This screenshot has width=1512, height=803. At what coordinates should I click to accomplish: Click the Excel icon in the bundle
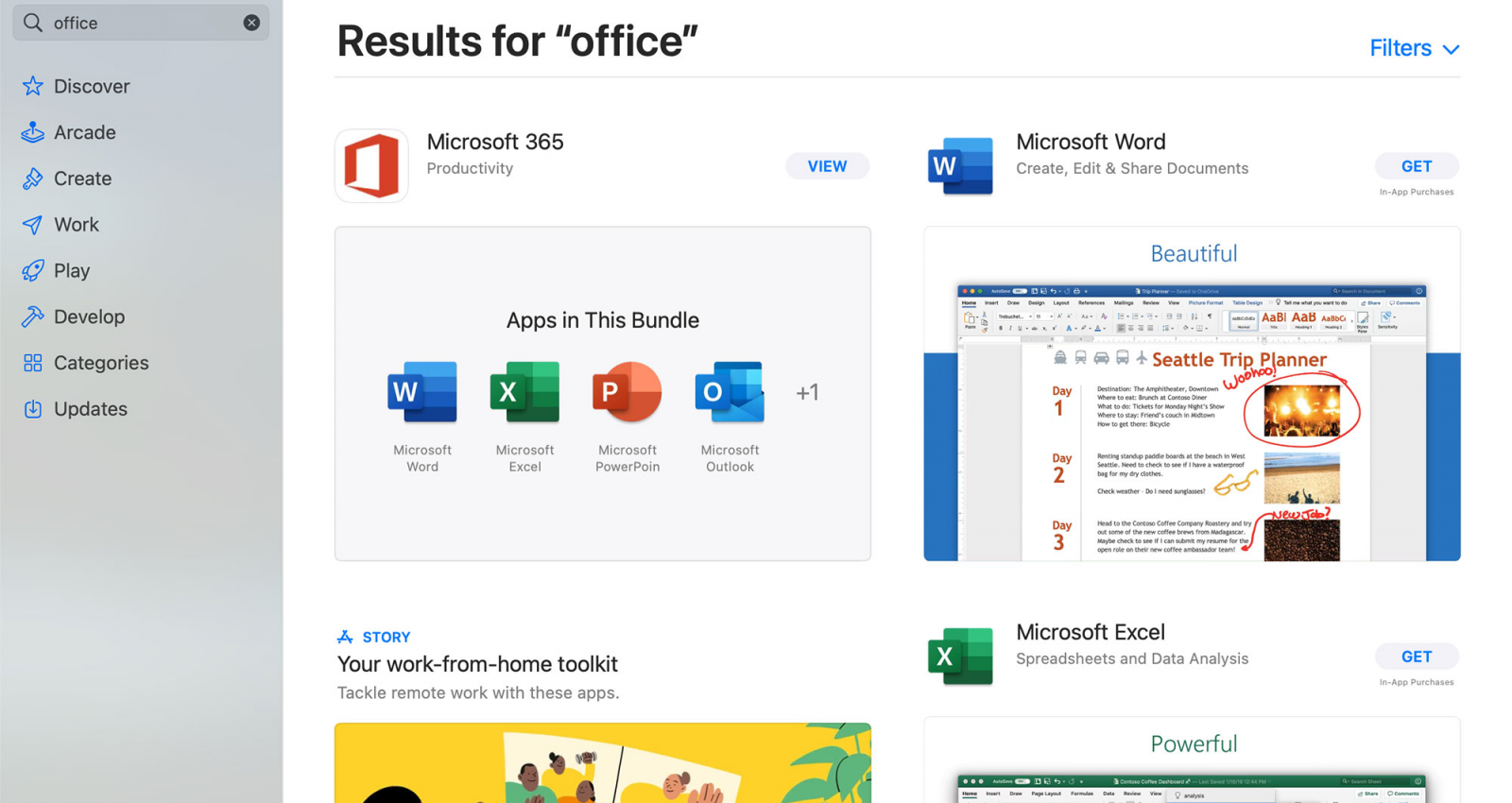tap(524, 392)
